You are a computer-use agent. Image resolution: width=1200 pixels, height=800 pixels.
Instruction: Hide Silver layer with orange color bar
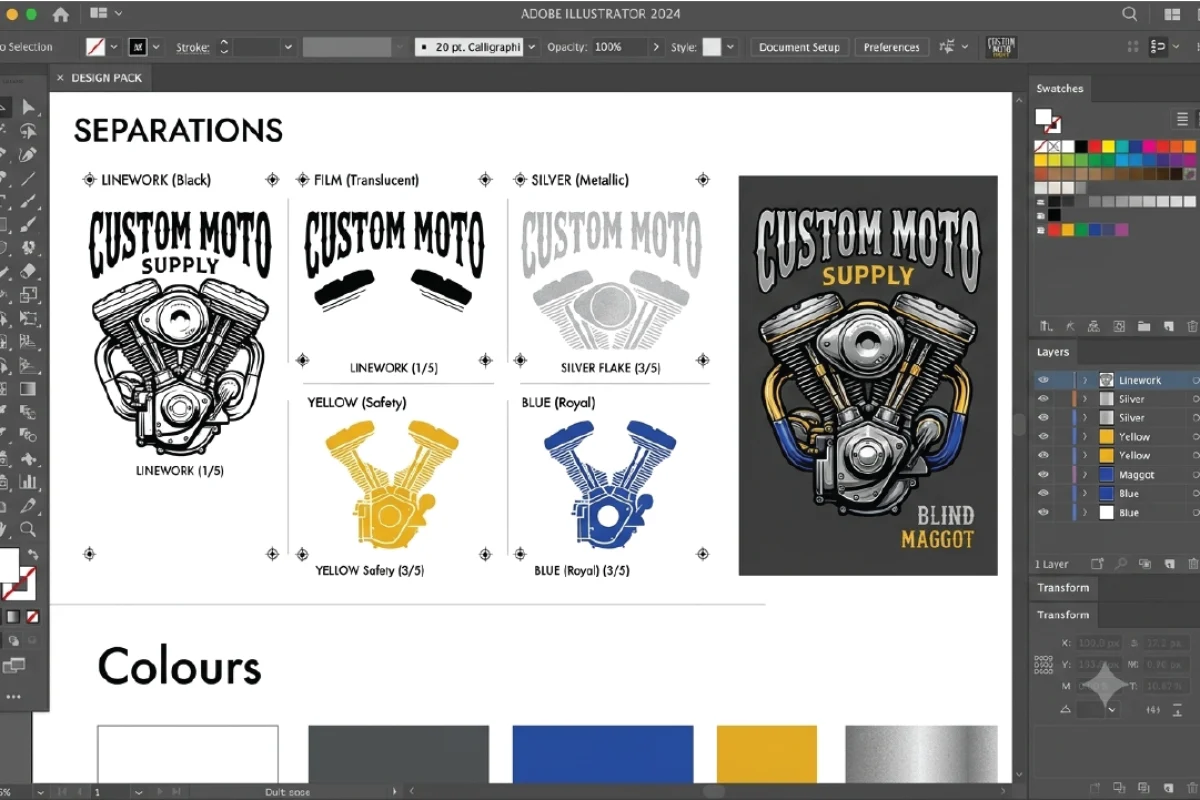pyautogui.click(x=1043, y=399)
